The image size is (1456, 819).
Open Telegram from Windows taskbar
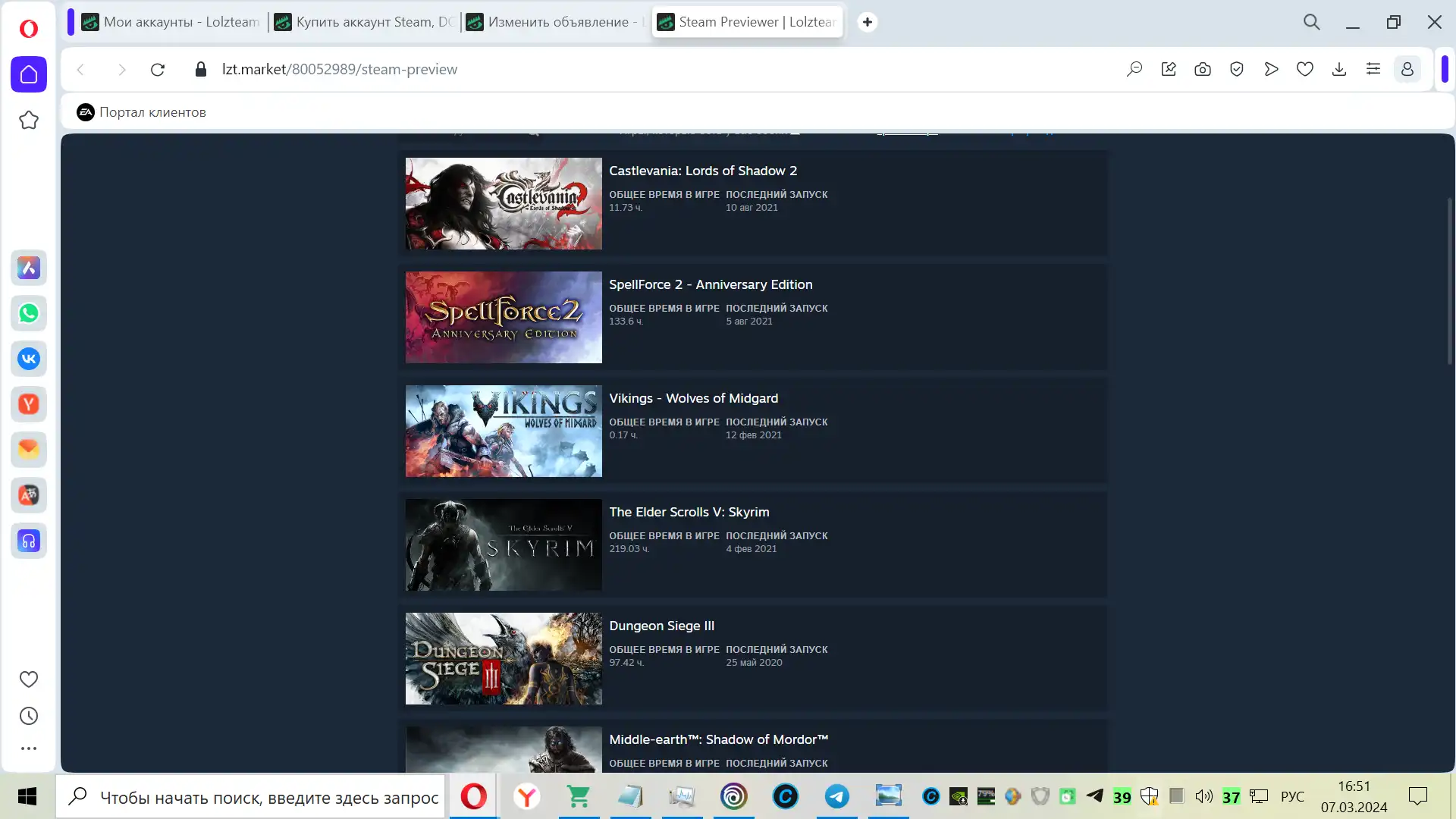click(x=837, y=796)
